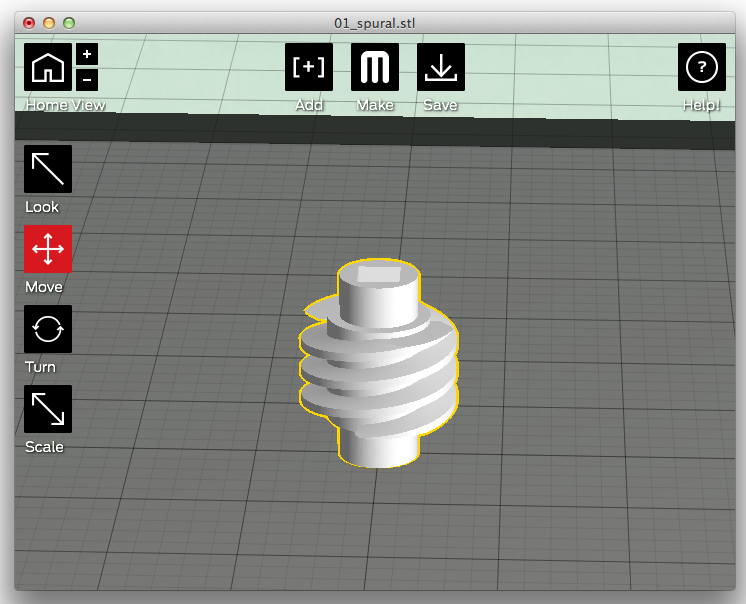Select the Look tool
Image resolution: width=746 pixels, height=604 pixels.
click(x=48, y=169)
